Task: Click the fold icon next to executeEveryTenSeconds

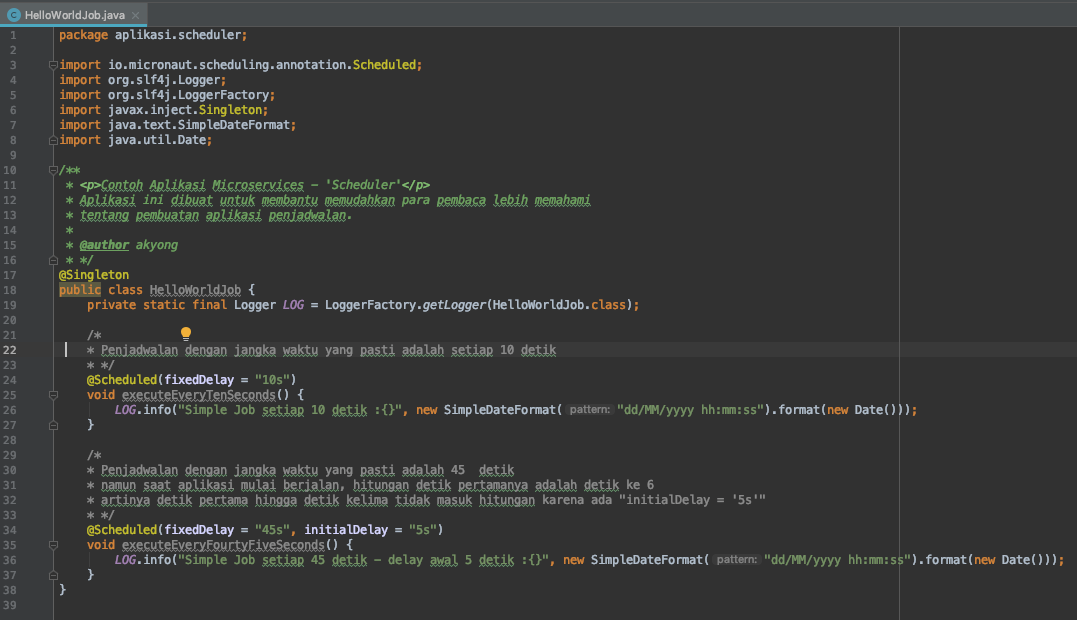Action: click(x=53, y=394)
